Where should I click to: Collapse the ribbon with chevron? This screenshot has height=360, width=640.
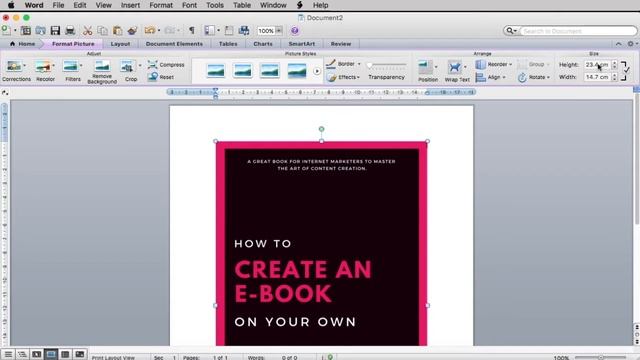(x=619, y=44)
